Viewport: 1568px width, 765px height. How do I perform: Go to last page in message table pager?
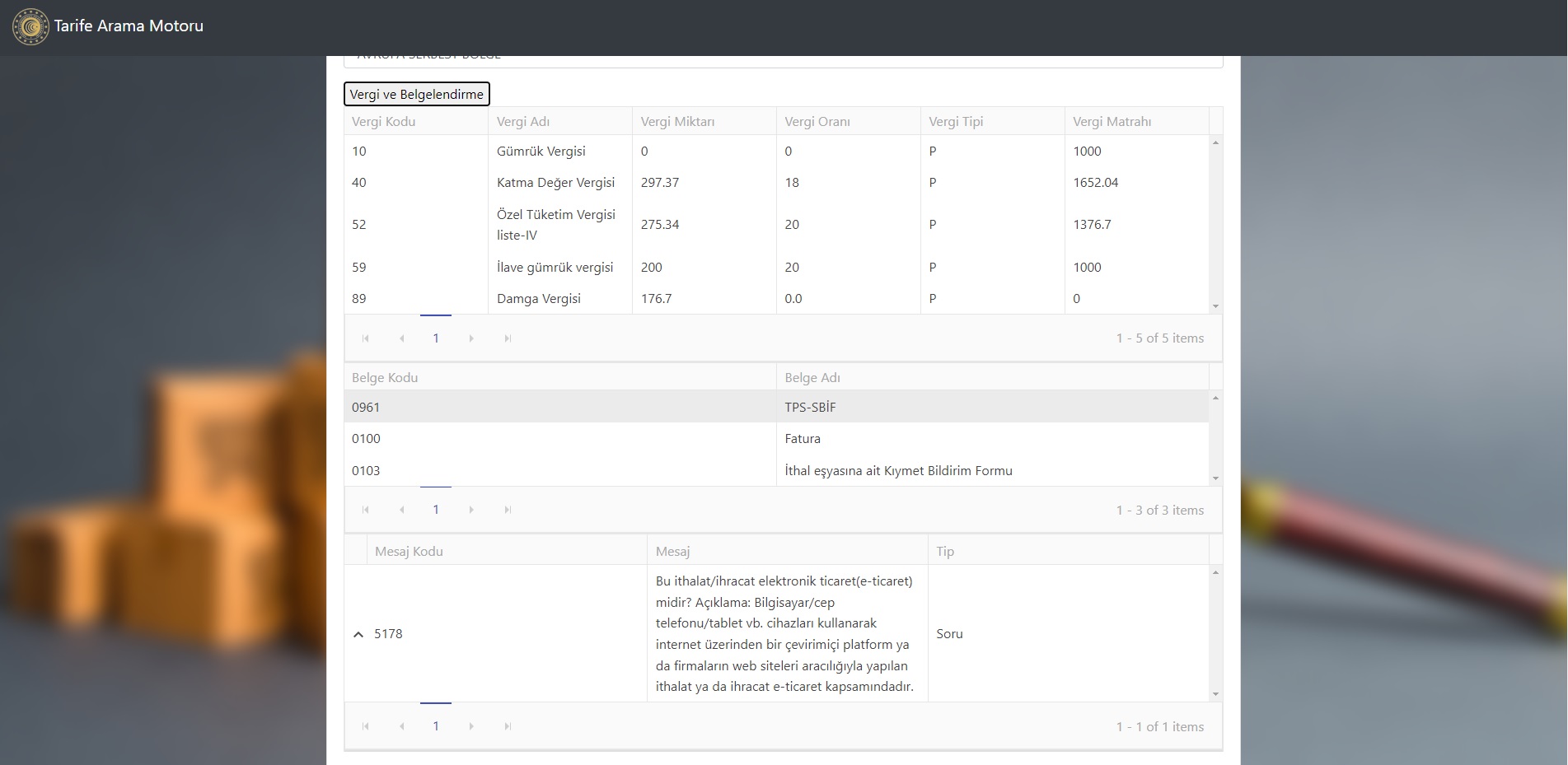(x=508, y=726)
